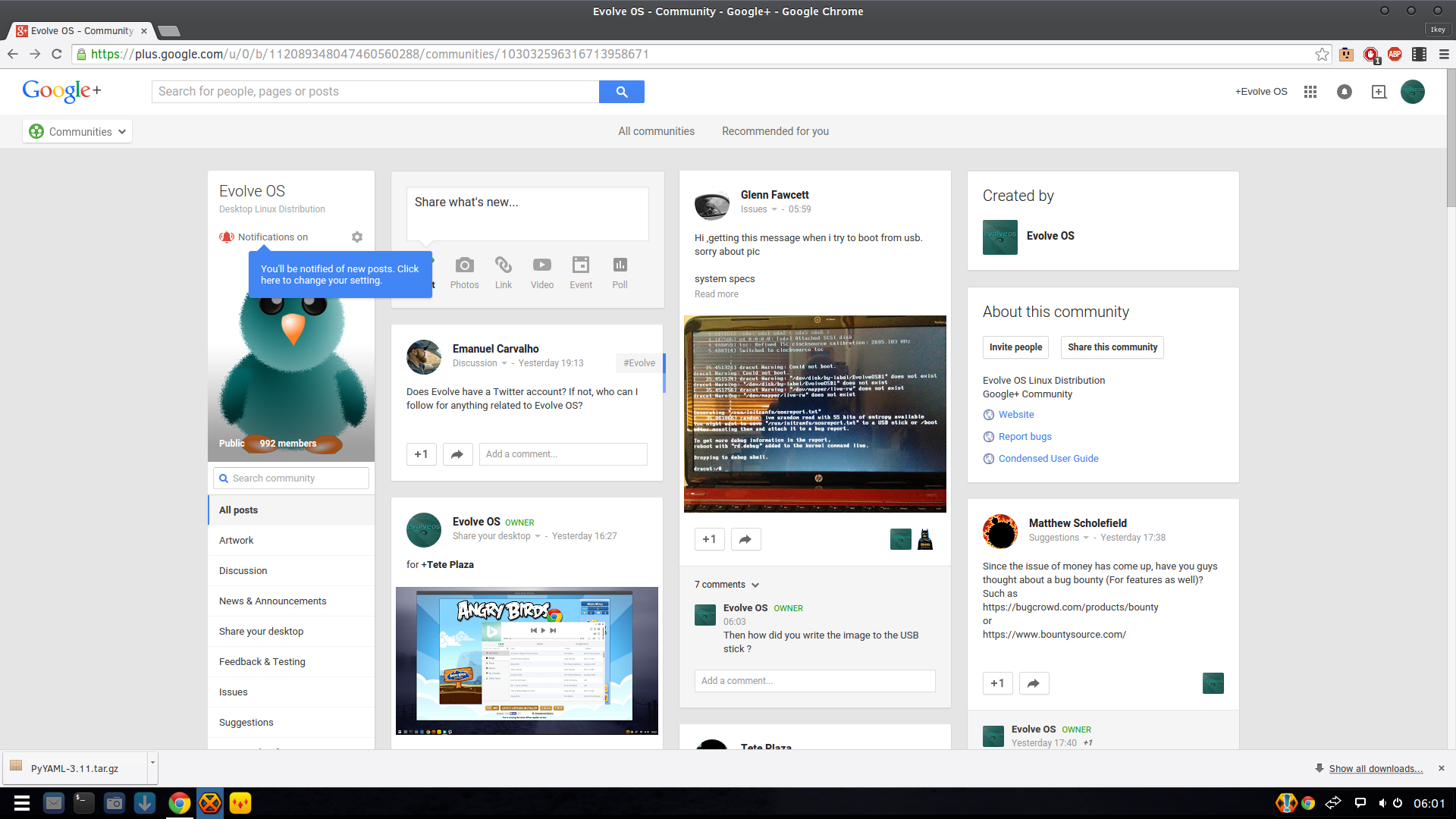Click Read more on Glenn's post

click(x=716, y=294)
